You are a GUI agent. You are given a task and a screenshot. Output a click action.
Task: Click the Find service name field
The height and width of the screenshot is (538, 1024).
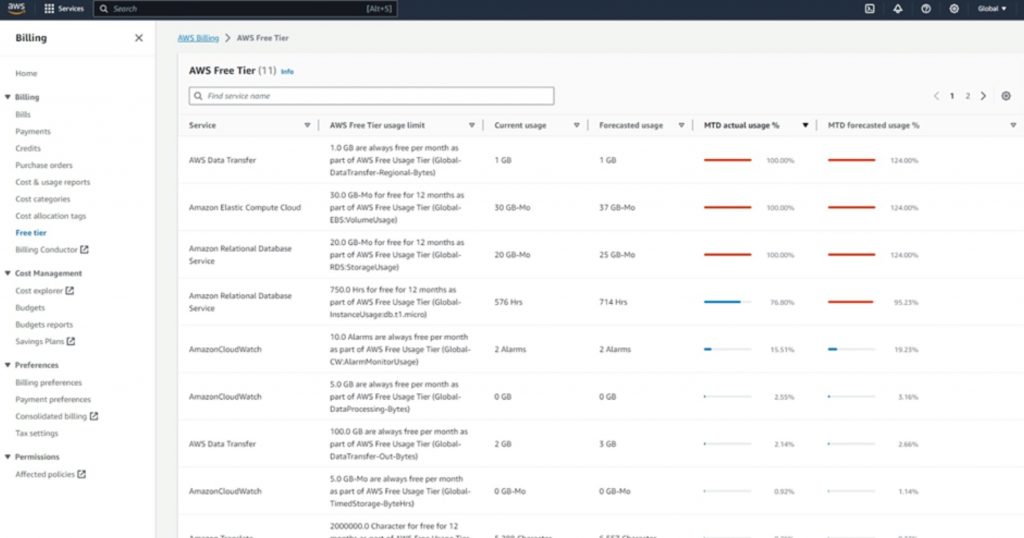point(372,96)
